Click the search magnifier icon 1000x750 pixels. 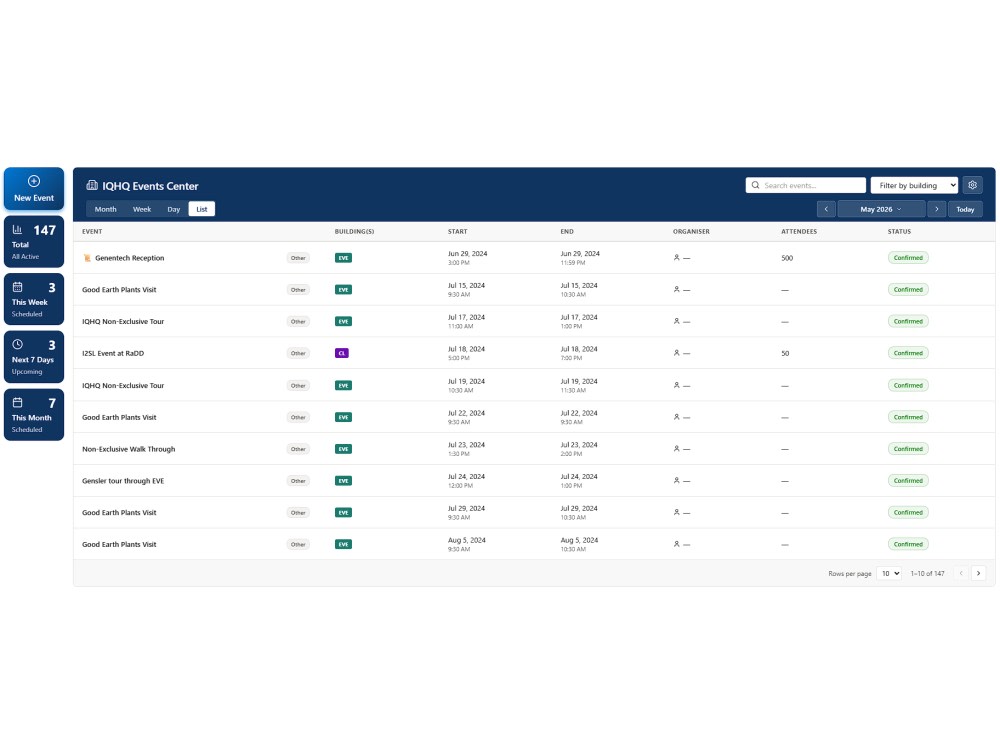coord(755,185)
